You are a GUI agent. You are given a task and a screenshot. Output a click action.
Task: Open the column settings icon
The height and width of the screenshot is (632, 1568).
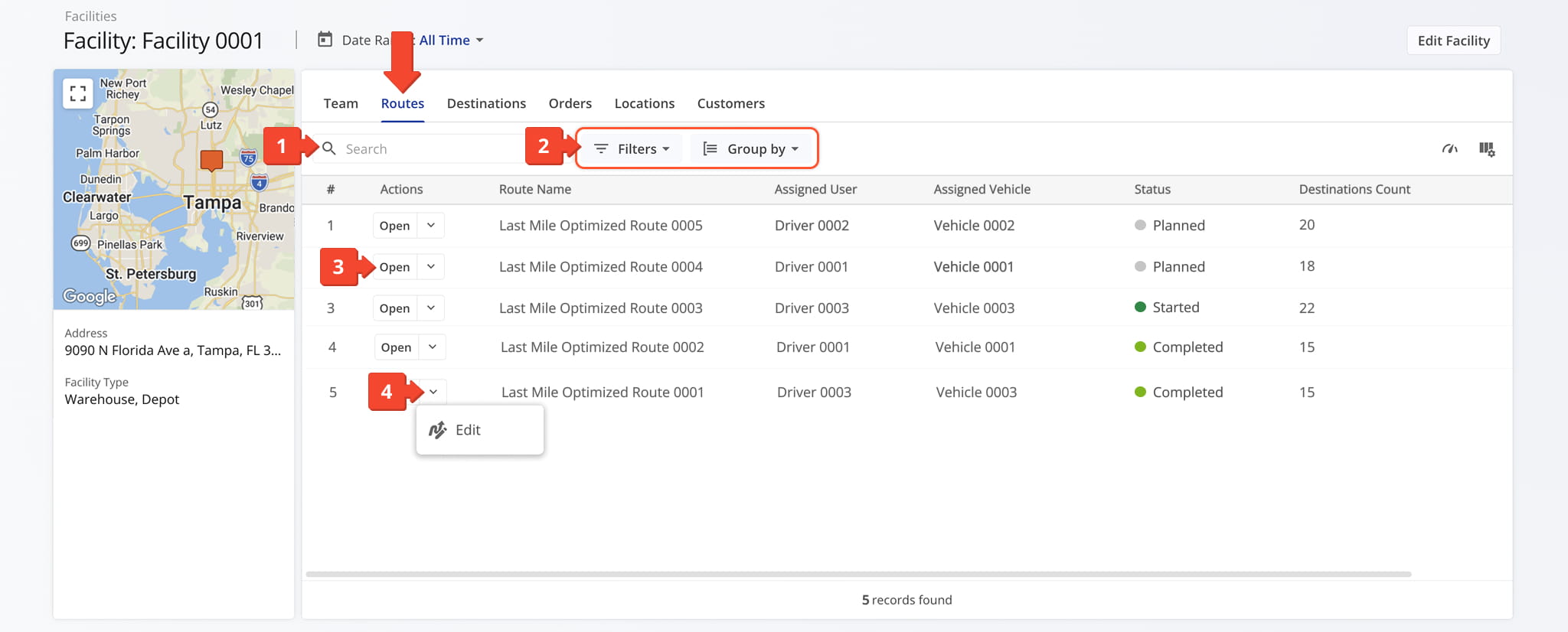coord(1486,149)
